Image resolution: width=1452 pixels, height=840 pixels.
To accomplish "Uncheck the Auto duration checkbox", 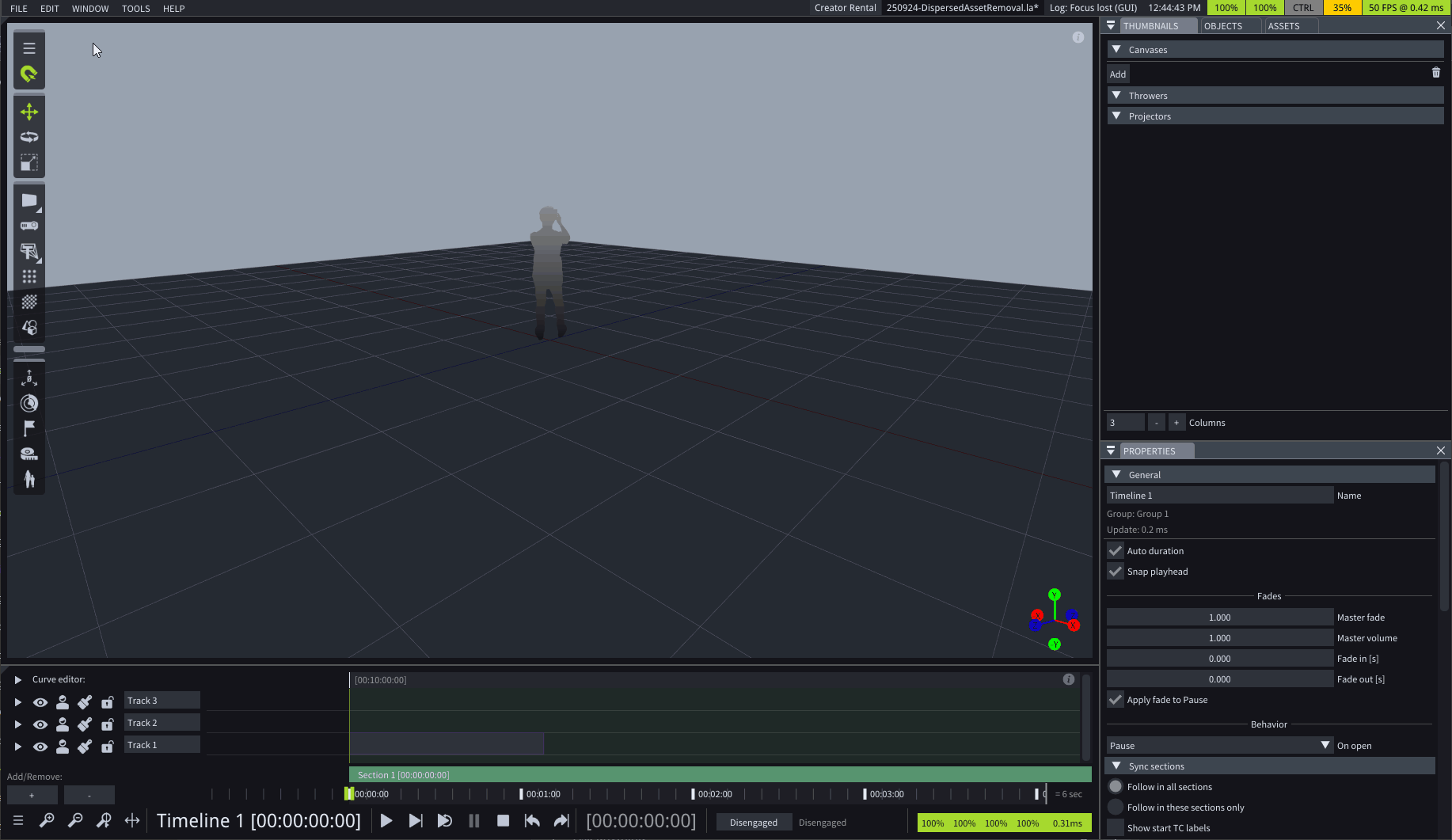I will click(1116, 550).
